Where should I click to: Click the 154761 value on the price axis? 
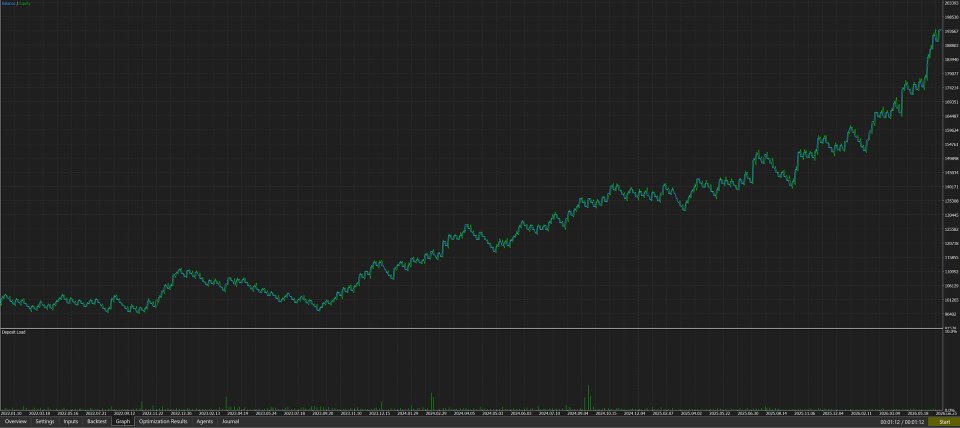coord(951,145)
